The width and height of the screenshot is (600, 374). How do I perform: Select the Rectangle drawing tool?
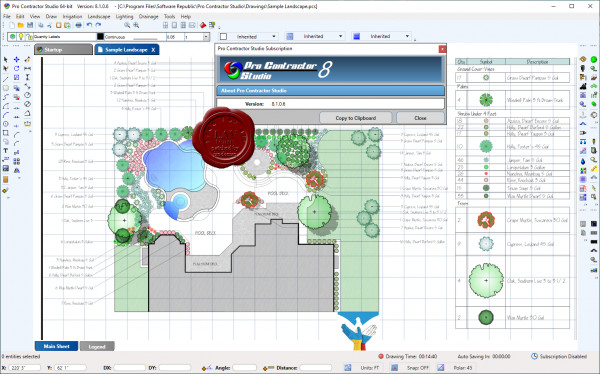coord(5,133)
